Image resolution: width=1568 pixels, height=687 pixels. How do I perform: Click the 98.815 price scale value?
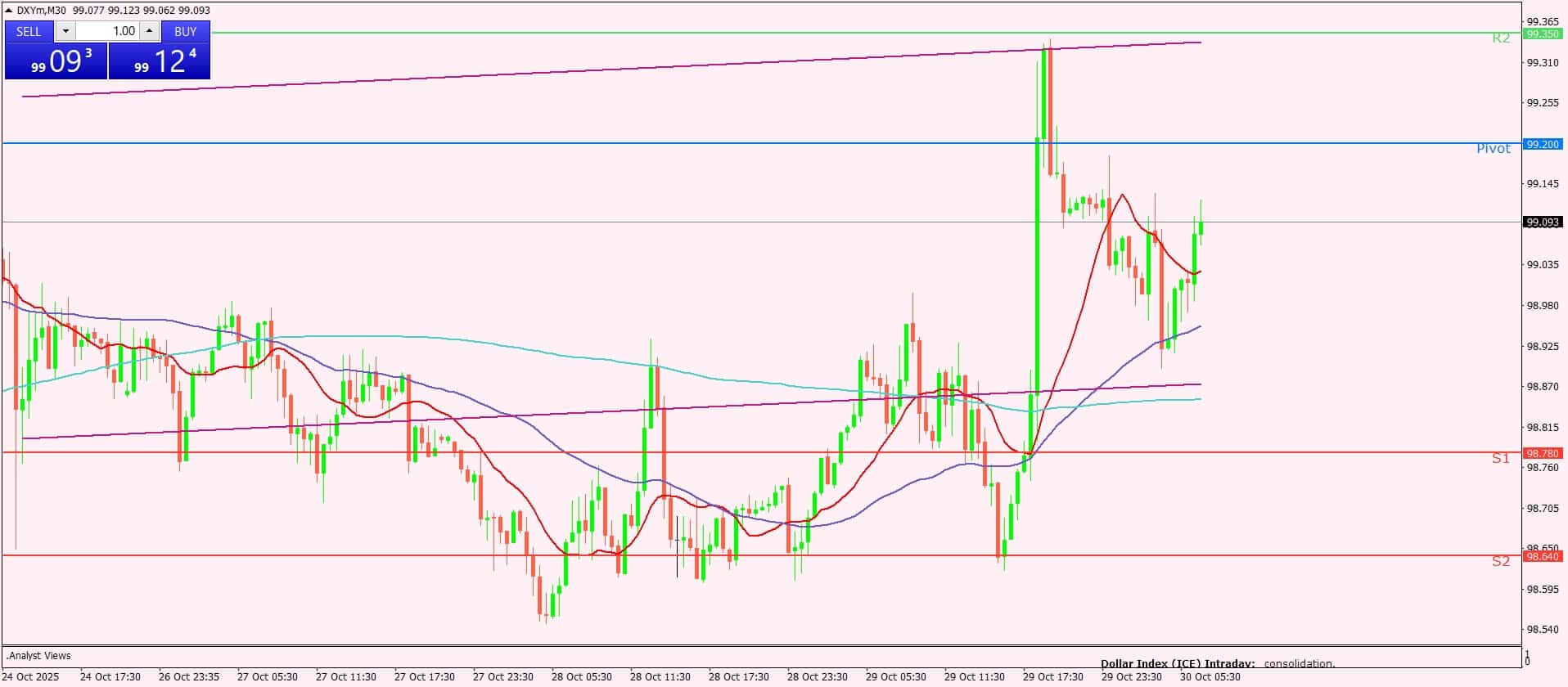click(x=1543, y=427)
